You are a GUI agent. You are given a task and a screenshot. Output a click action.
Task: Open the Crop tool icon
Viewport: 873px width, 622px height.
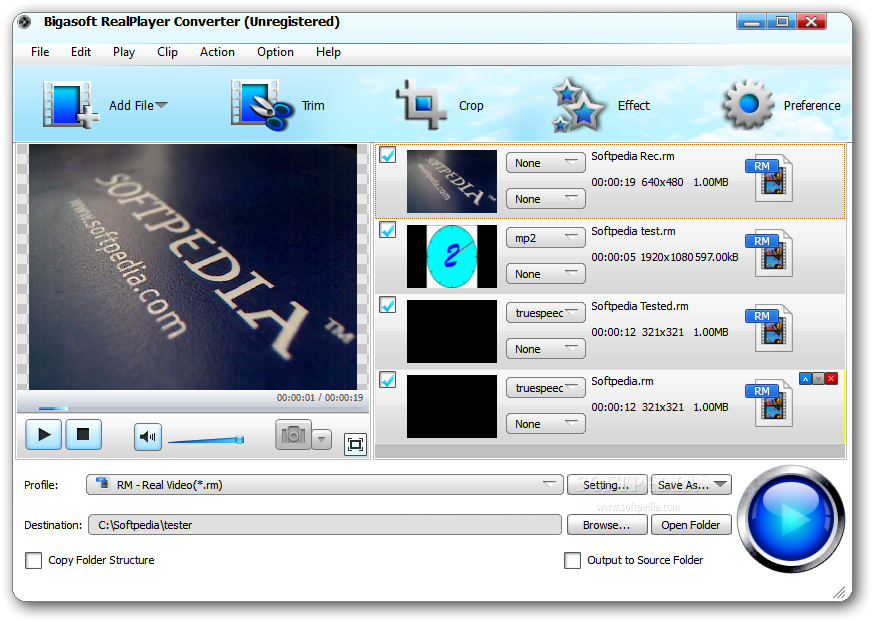click(x=421, y=104)
